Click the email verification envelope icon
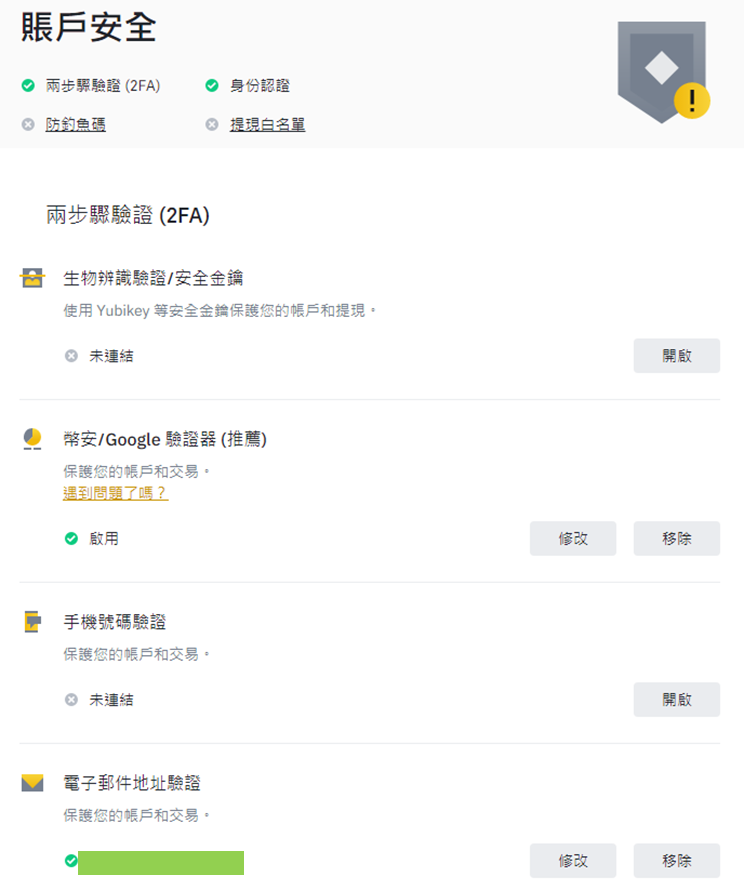This screenshot has height=891, width=744. point(32,782)
